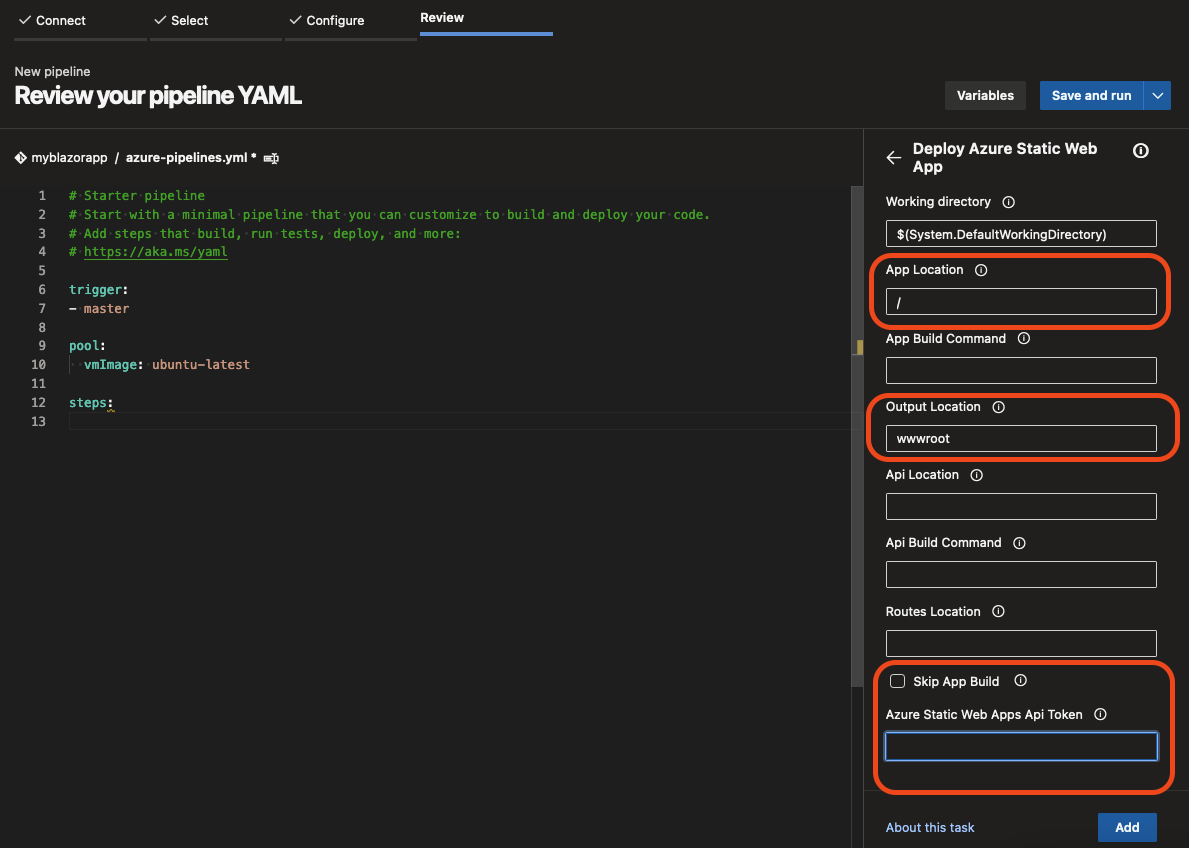Click the myblazorapp repository breadcrumb

tap(69, 158)
